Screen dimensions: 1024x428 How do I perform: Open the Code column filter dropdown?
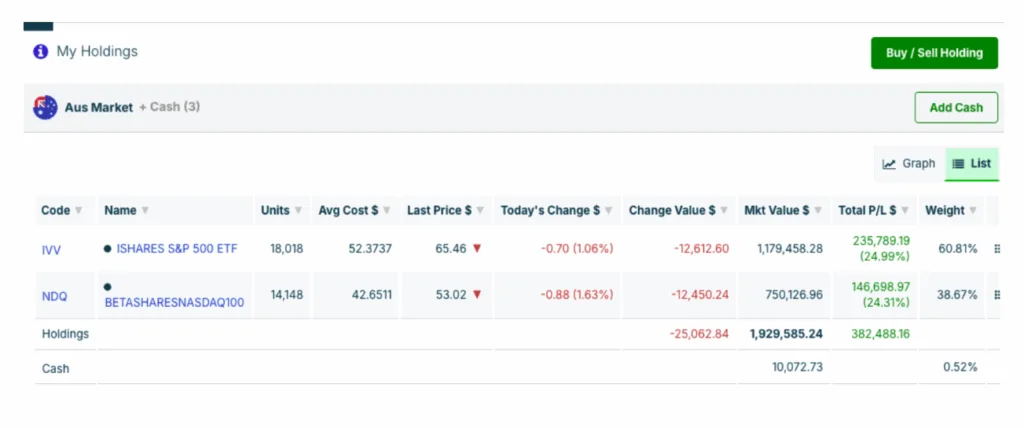78,211
